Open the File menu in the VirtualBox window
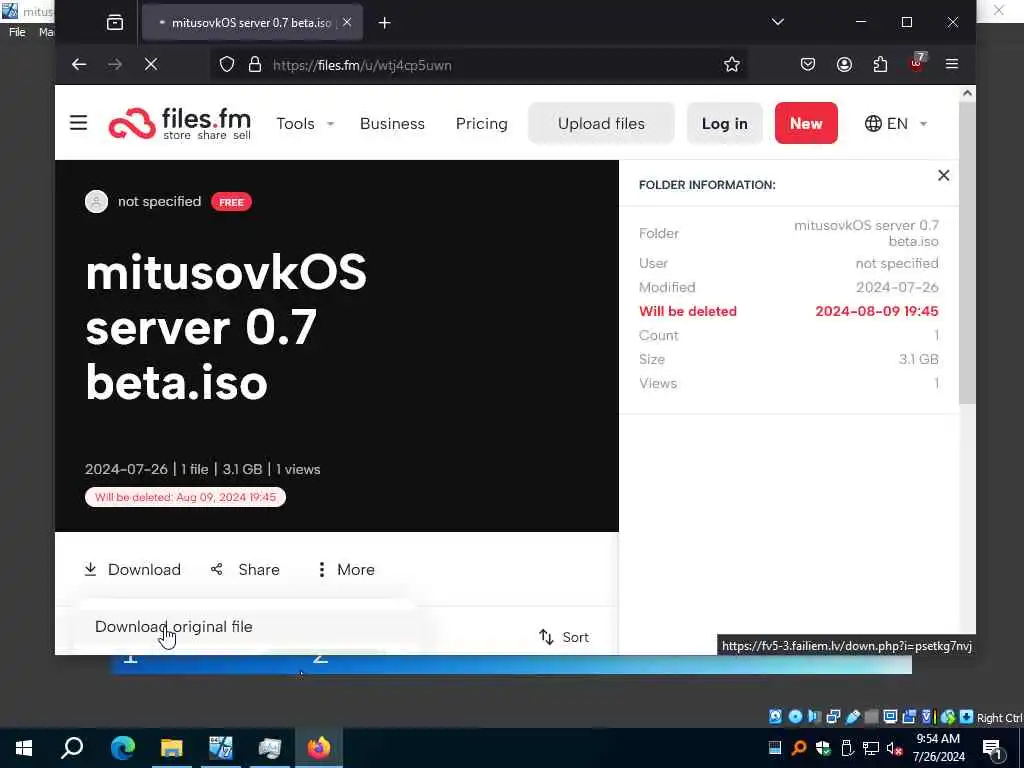This screenshot has width=1024, height=768. (x=17, y=31)
